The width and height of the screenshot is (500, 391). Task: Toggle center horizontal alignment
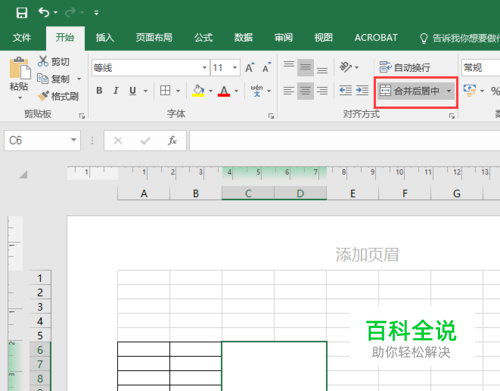[305, 90]
